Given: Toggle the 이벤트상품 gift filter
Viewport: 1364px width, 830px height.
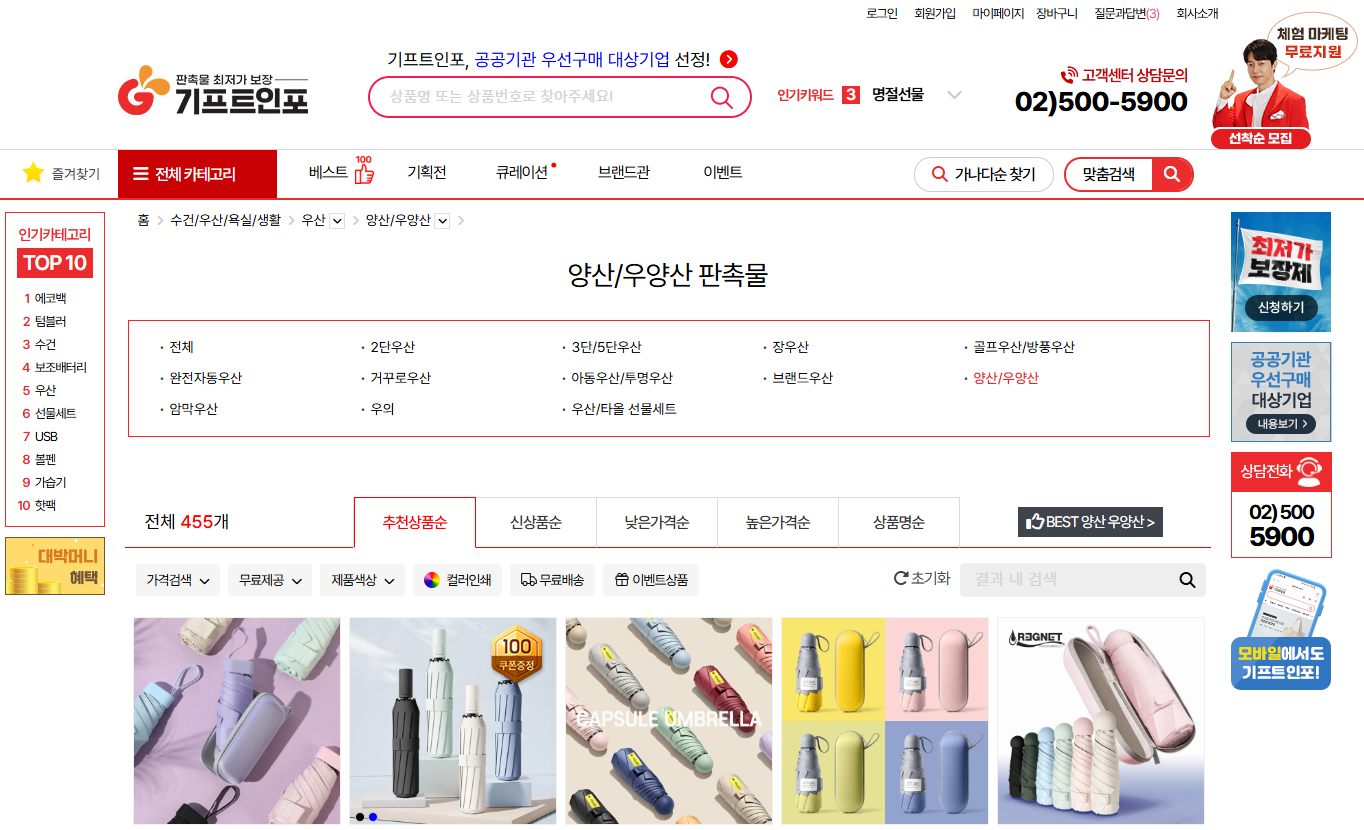Looking at the screenshot, I should pos(651,580).
